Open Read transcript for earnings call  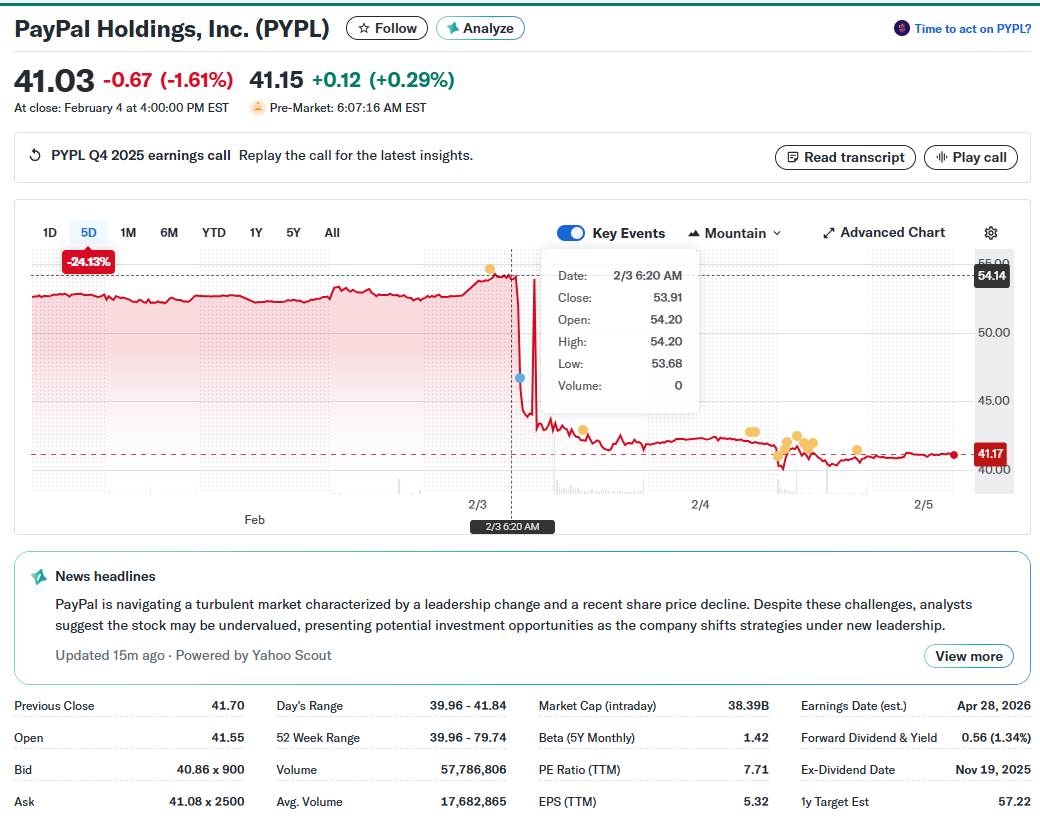pos(845,157)
